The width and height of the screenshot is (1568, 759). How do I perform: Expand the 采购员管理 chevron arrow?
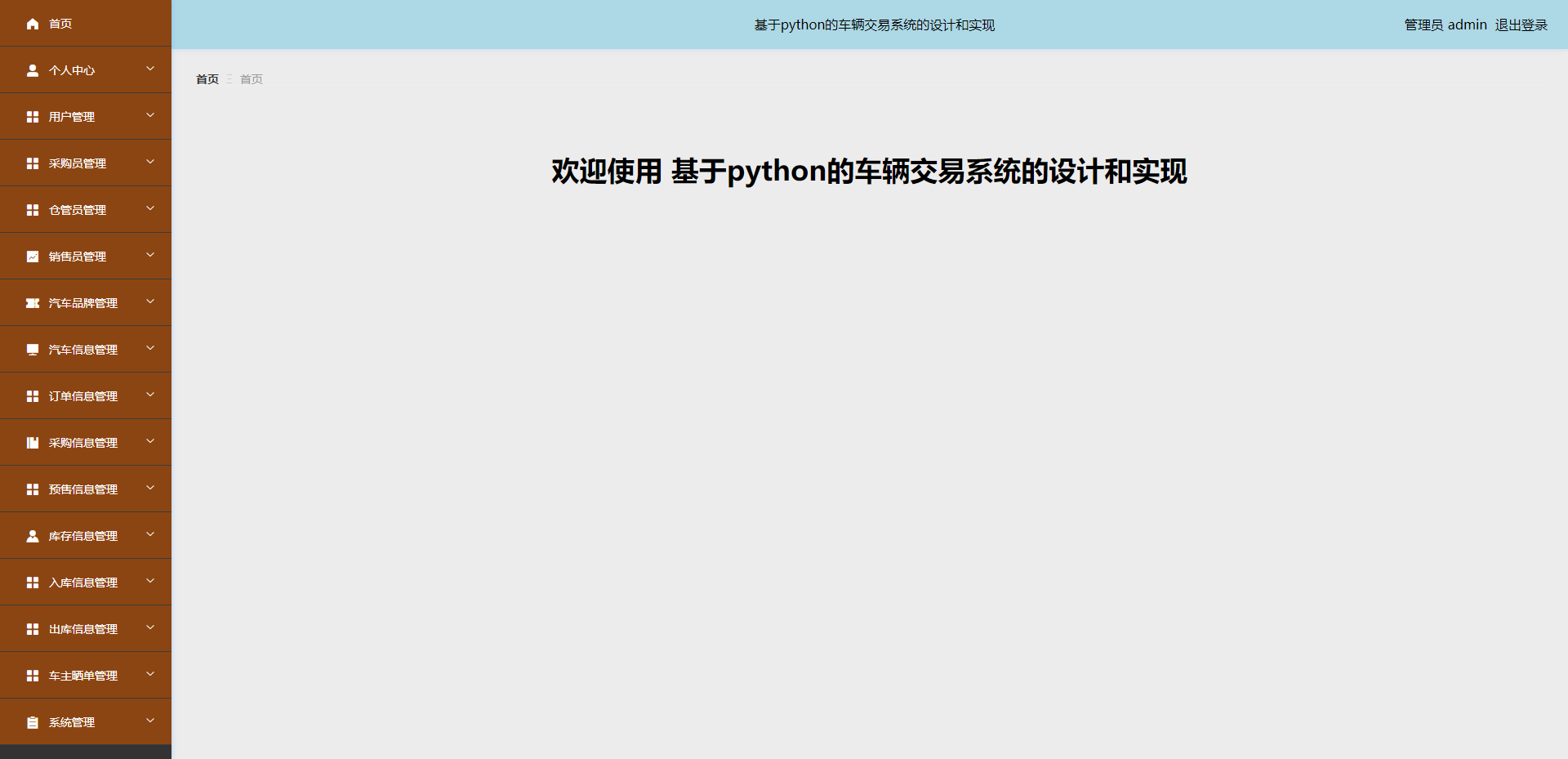(150, 163)
